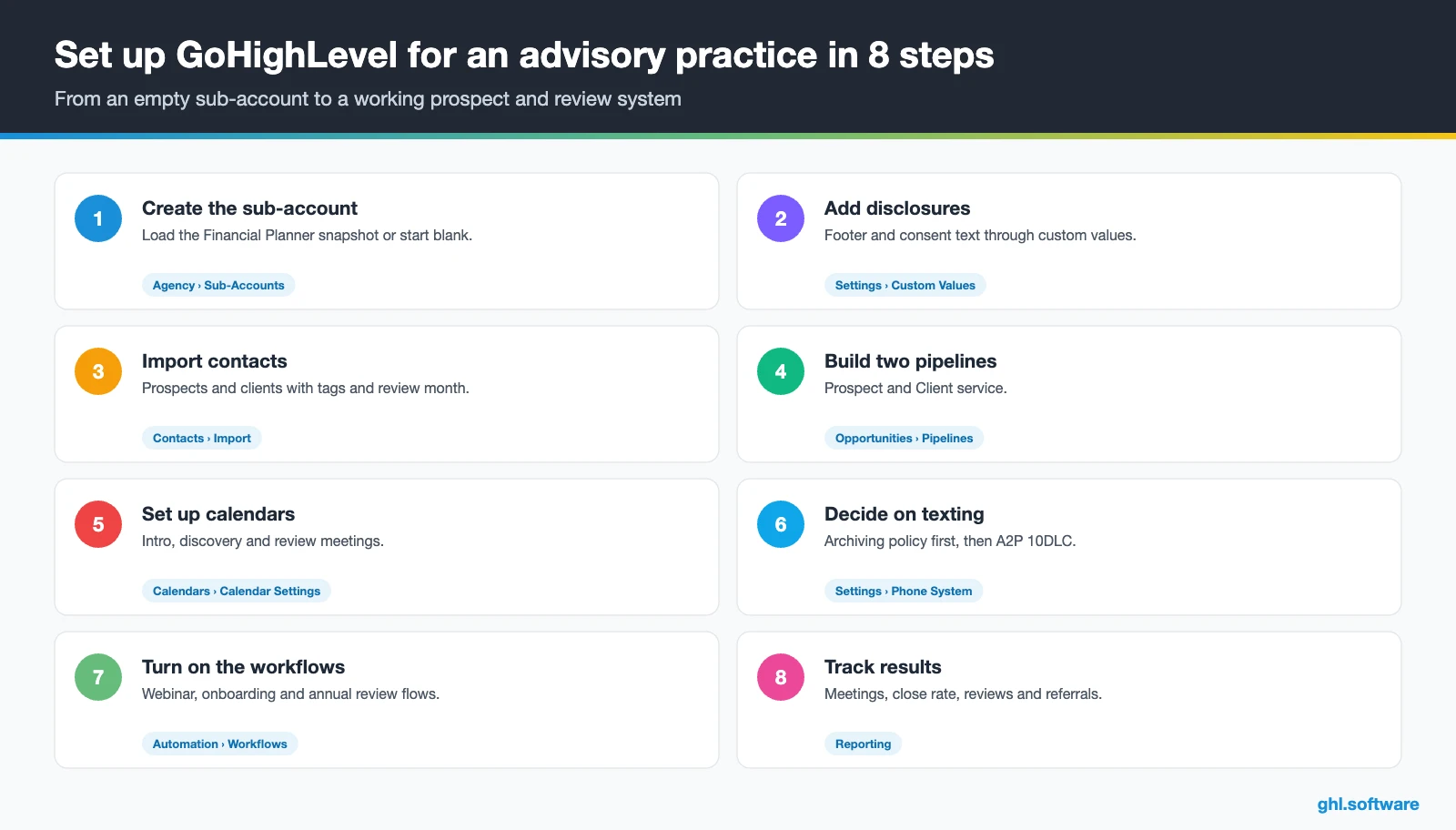
Task: Open the Opportunities › Pipelines chip
Action: click(905, 438)
